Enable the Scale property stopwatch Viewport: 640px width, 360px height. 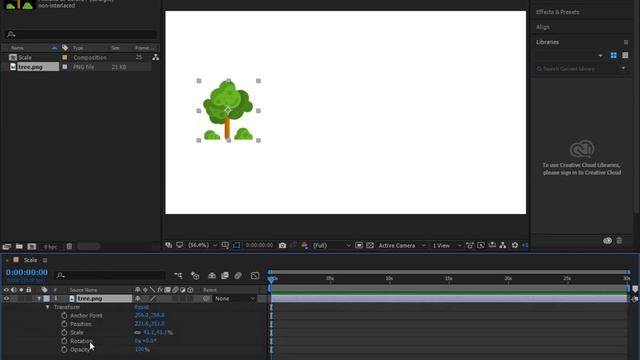click(64, 333)
